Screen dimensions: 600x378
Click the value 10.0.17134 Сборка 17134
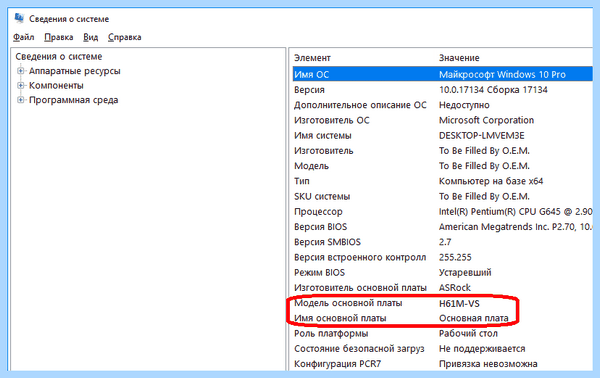493,90
